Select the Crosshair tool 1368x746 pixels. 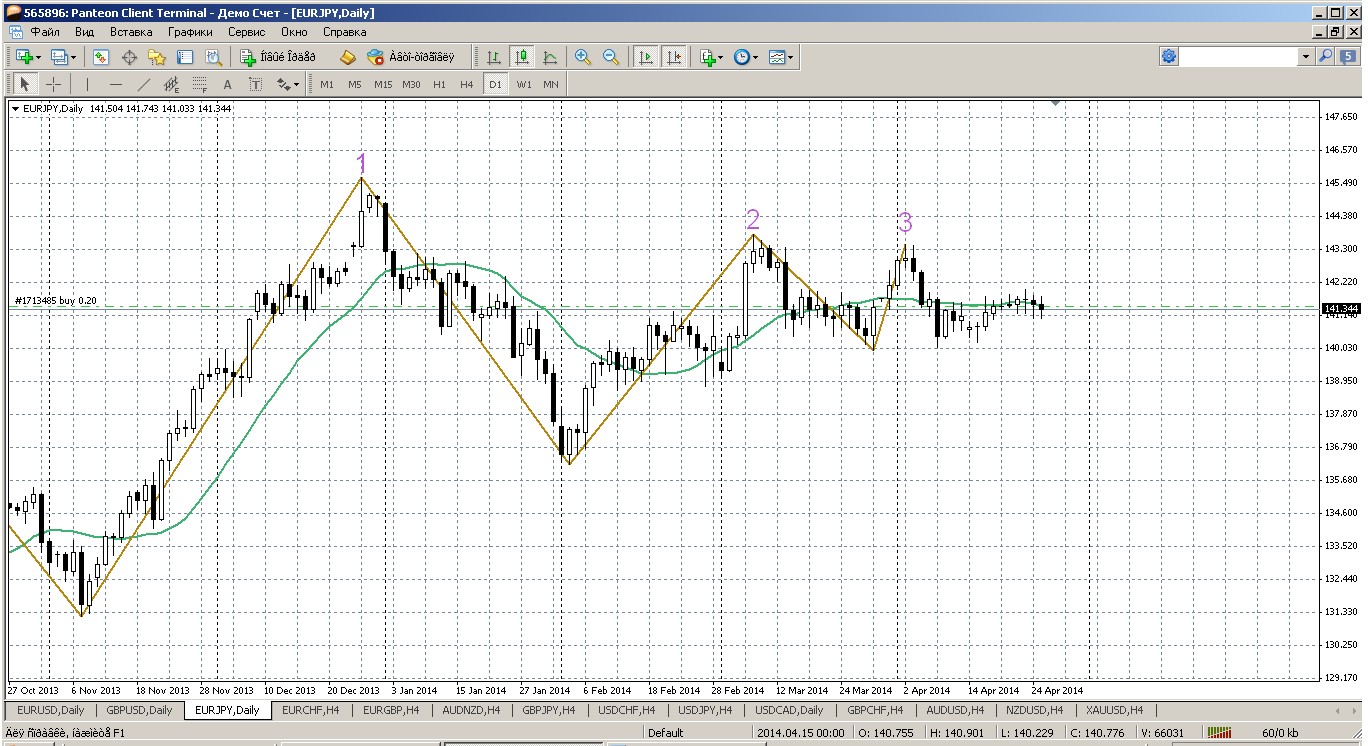(x=54, y=84)
